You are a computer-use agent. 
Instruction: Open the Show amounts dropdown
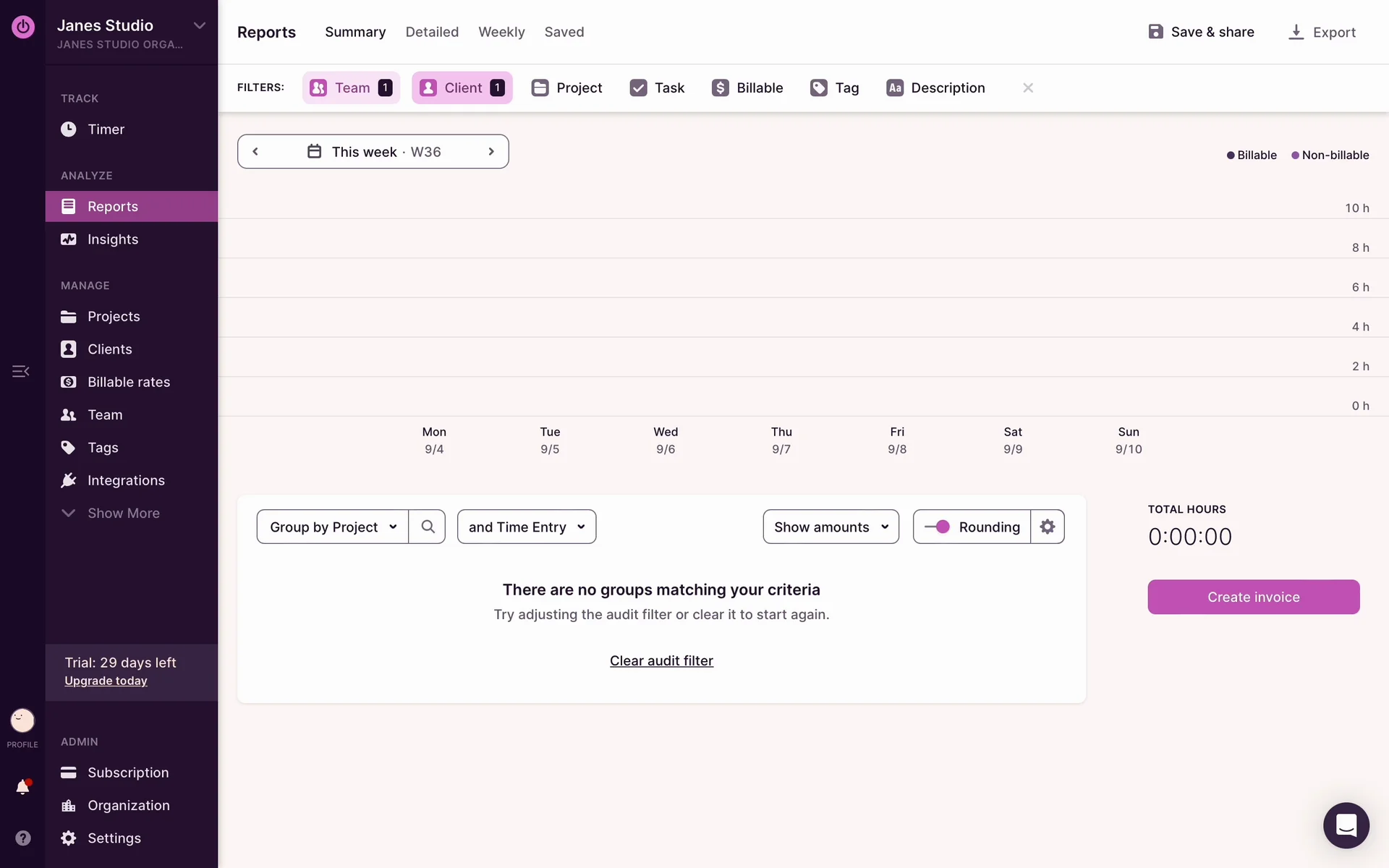click(831, 527)
